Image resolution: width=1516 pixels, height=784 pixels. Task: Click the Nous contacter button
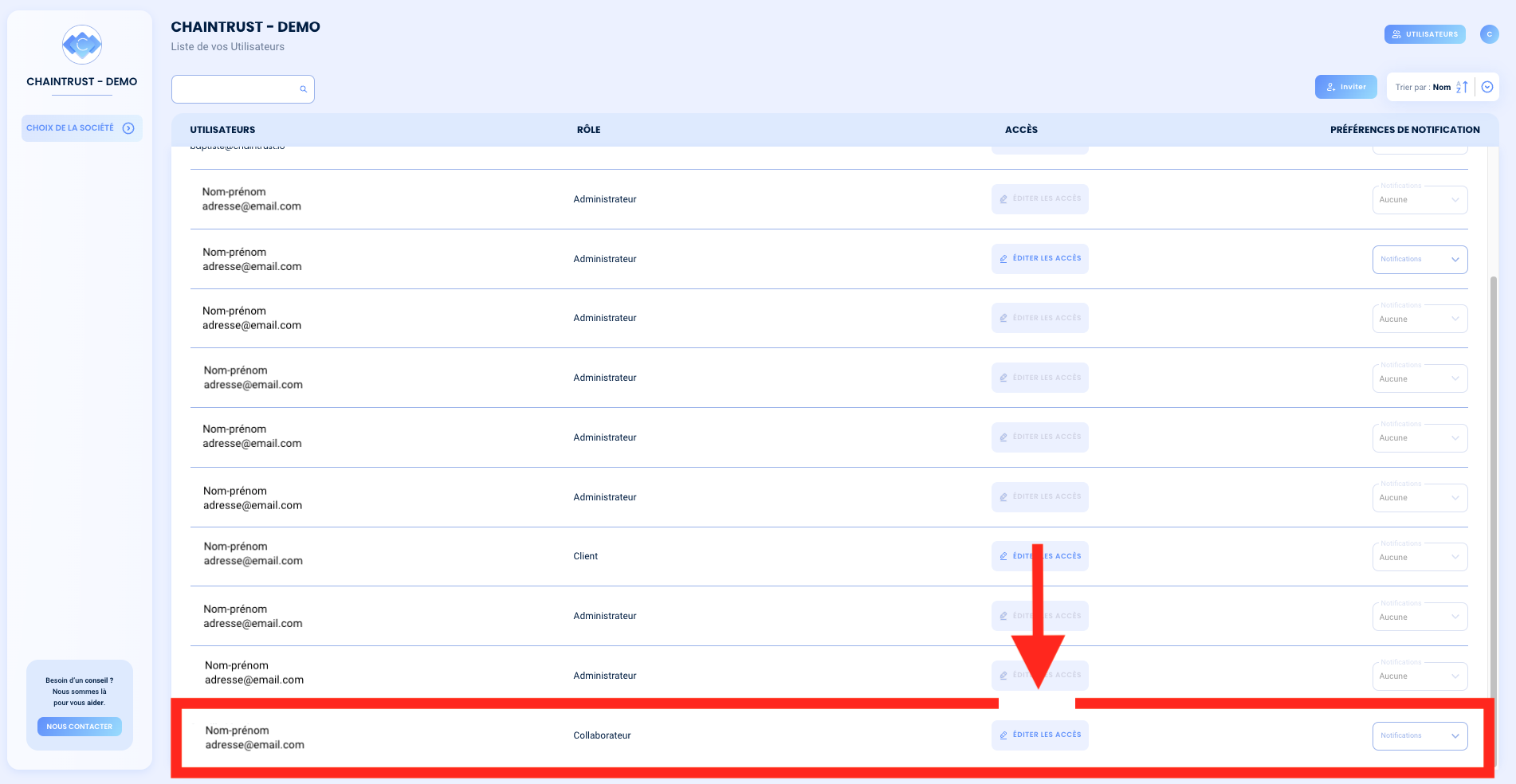coord(80,727)
